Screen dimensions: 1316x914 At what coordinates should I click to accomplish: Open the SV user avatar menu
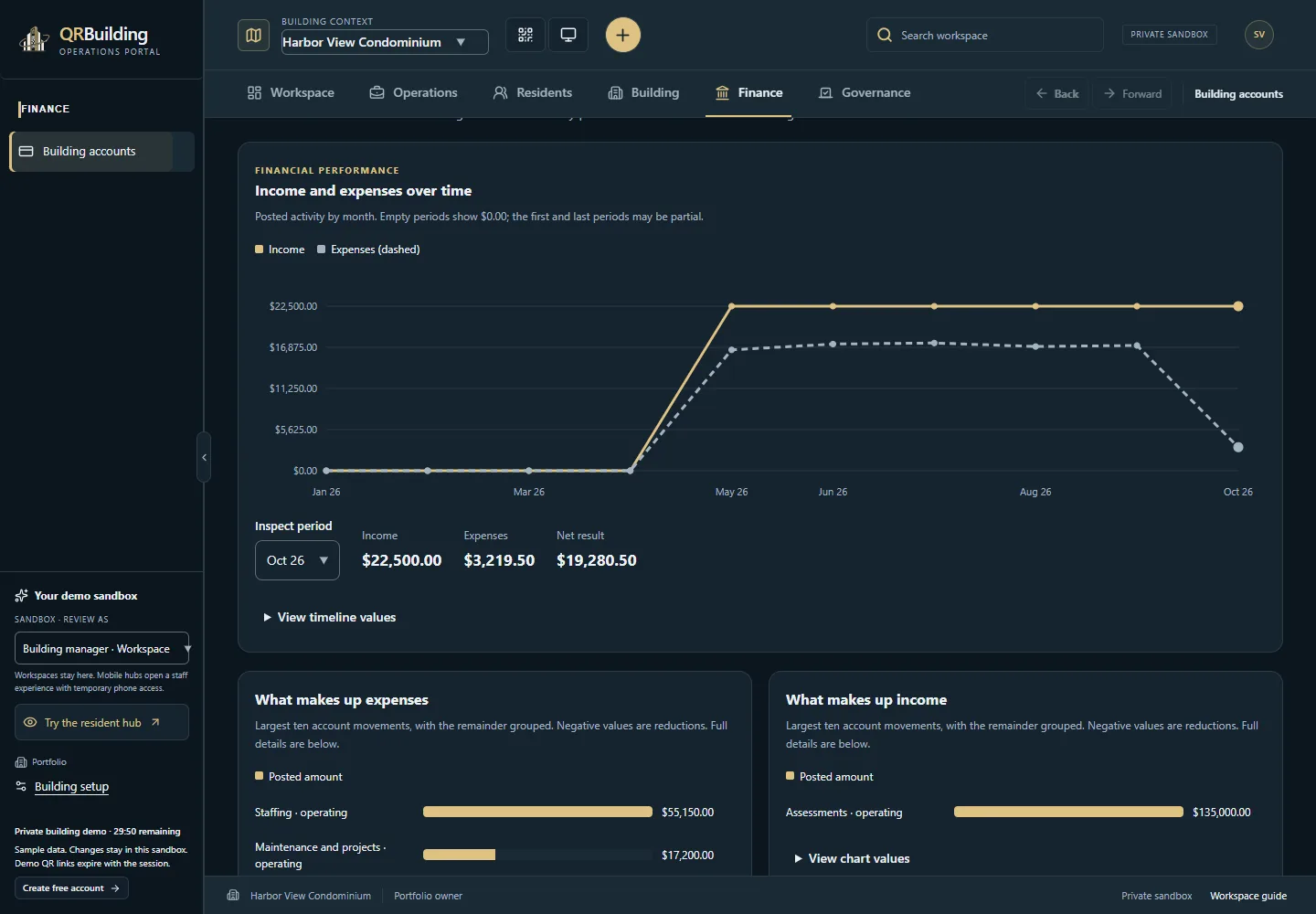[x=1258, y=35]
